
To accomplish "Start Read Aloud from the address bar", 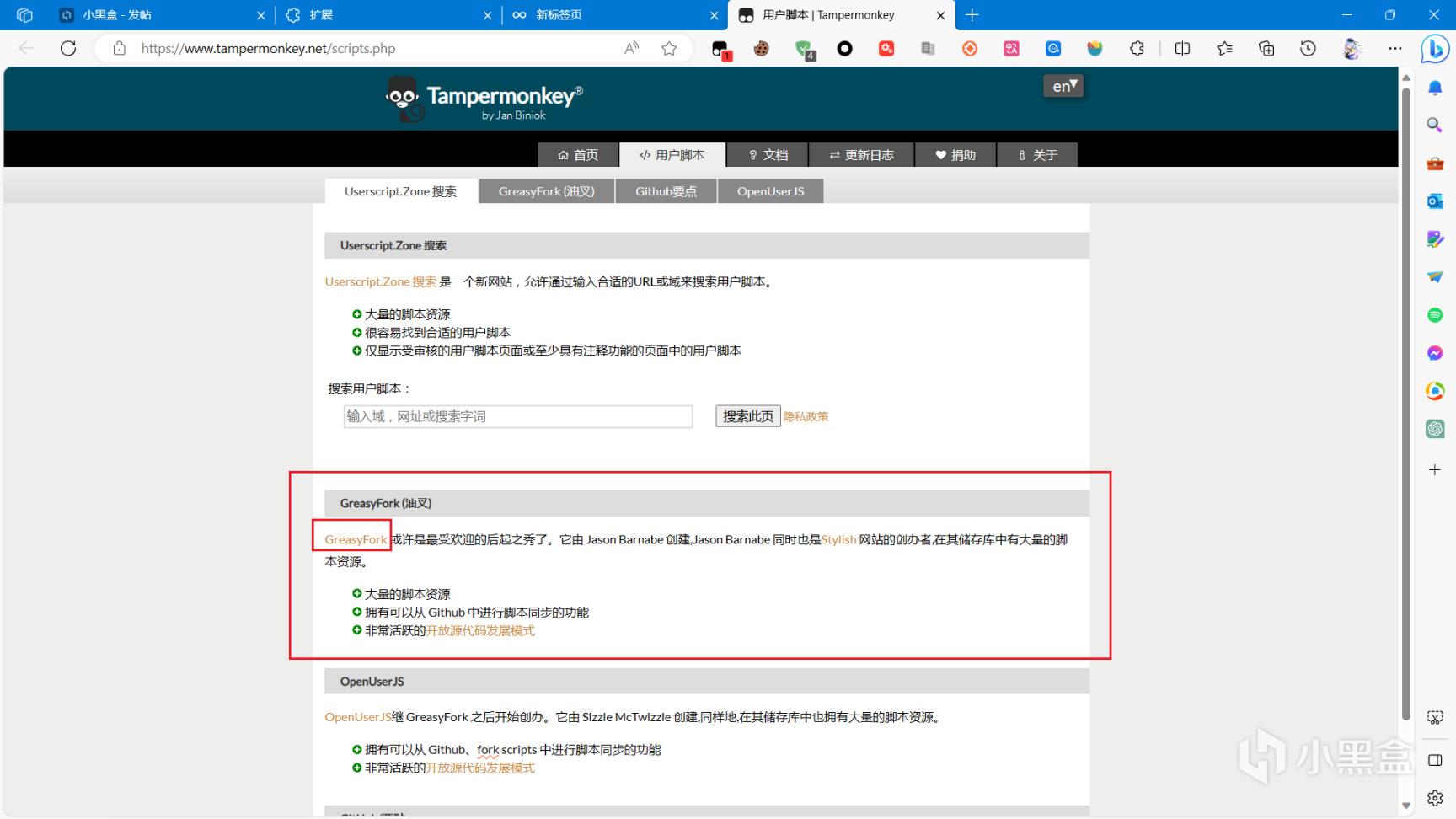I will tap(632, 49).
